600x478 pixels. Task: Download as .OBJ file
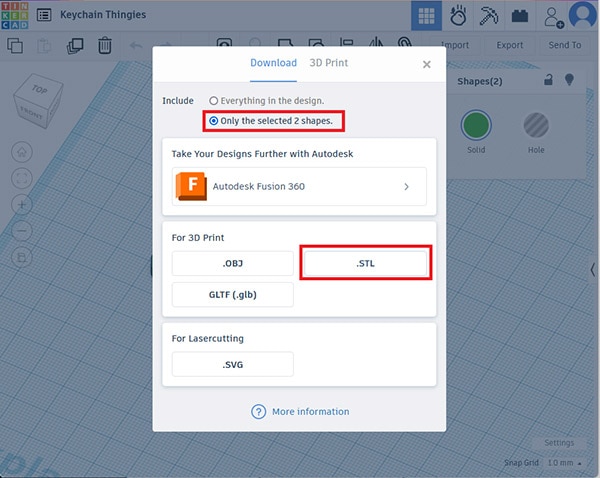(233, 263)
